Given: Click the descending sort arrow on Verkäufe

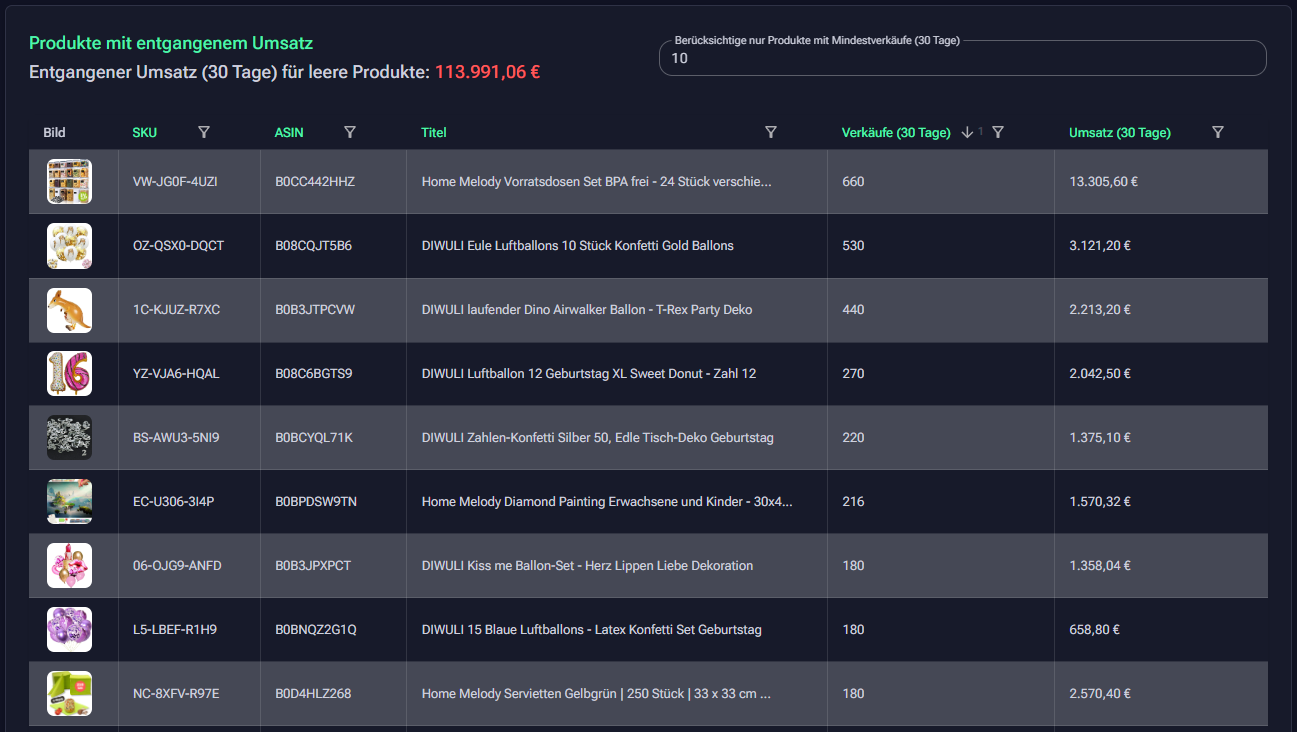Looking at the screenshot, I should [967, 132].
